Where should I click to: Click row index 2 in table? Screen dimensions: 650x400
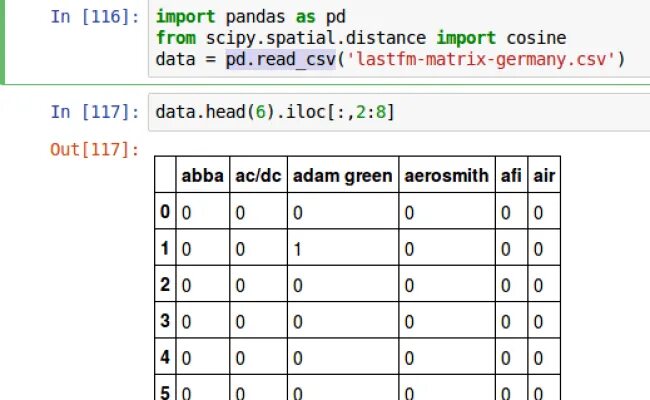pos(165,284)
